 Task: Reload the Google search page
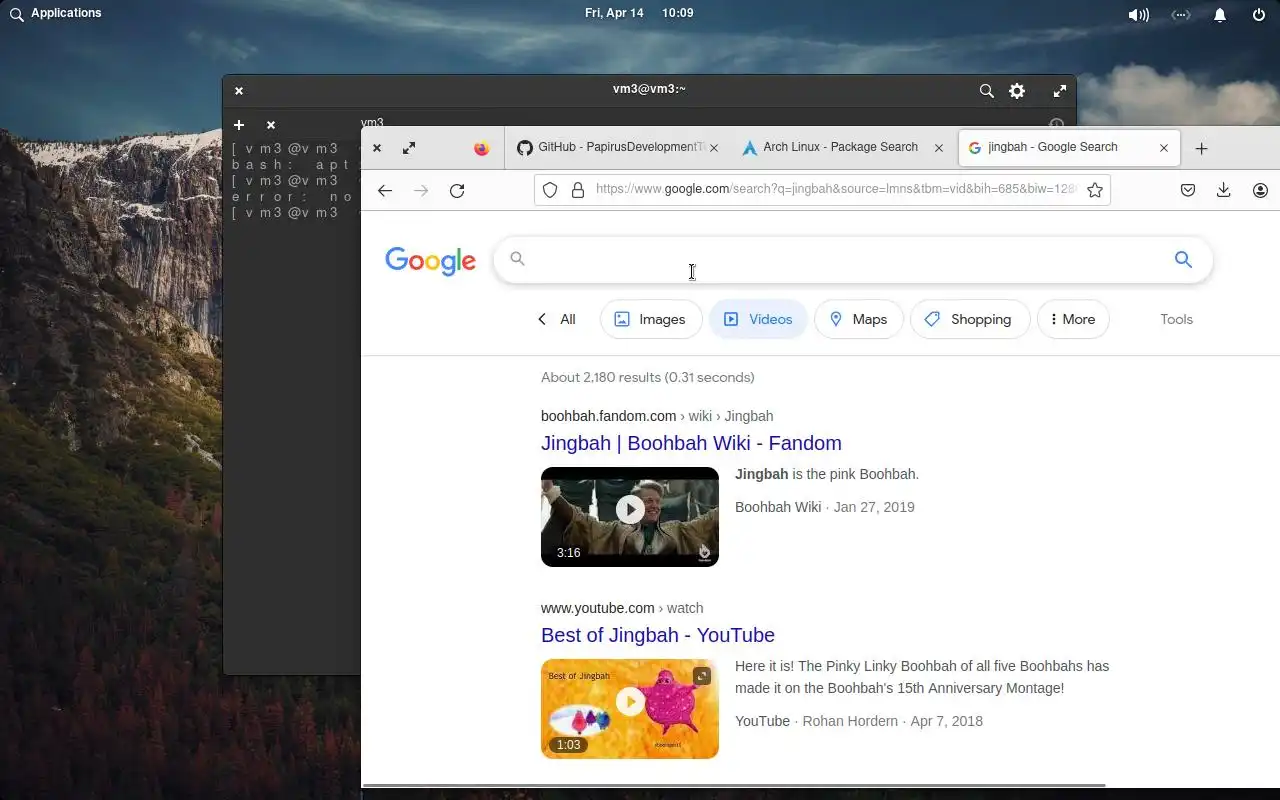[457, 190]
